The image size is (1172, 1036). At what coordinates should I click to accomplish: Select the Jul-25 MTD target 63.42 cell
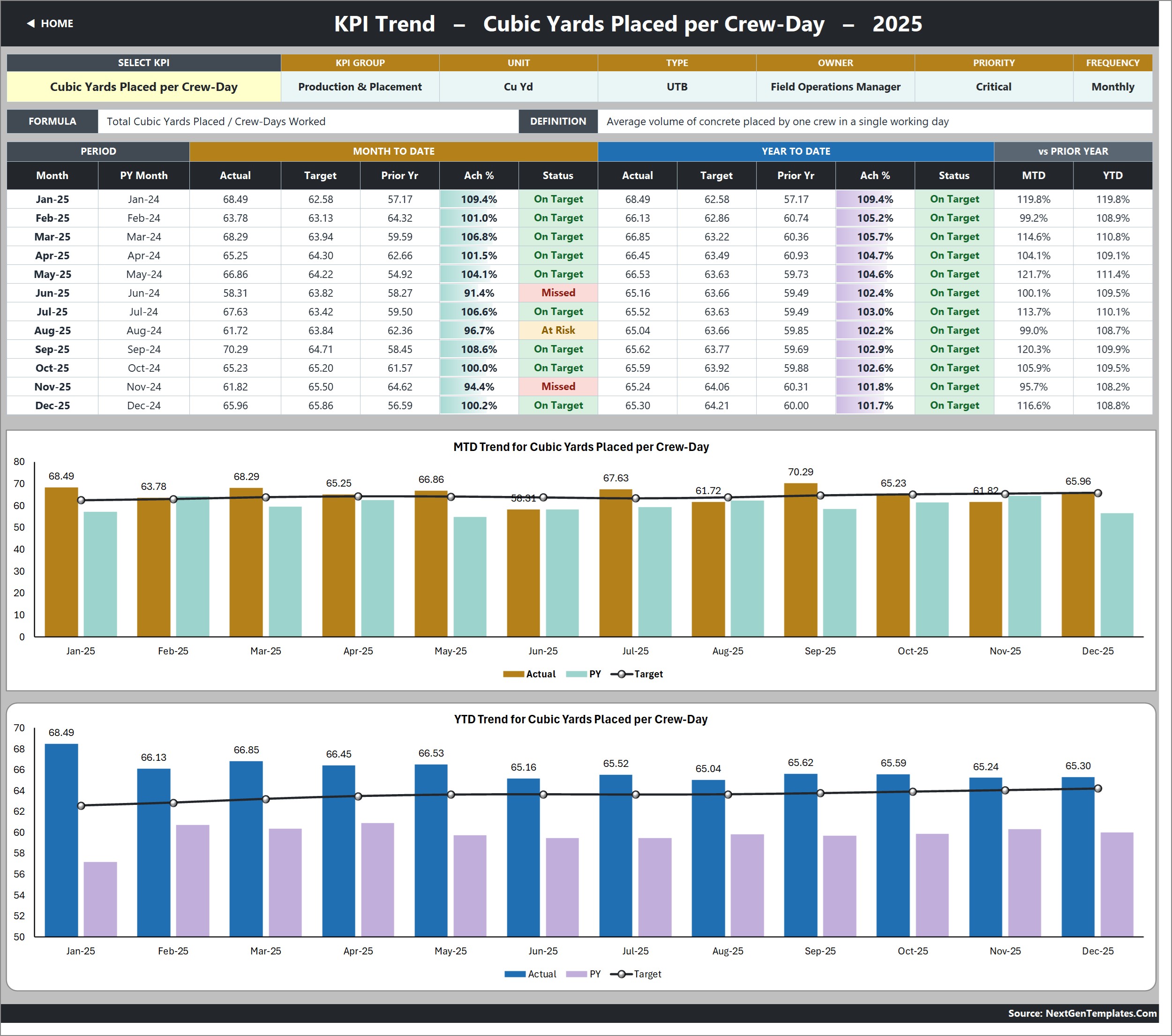tap(321, 312)
